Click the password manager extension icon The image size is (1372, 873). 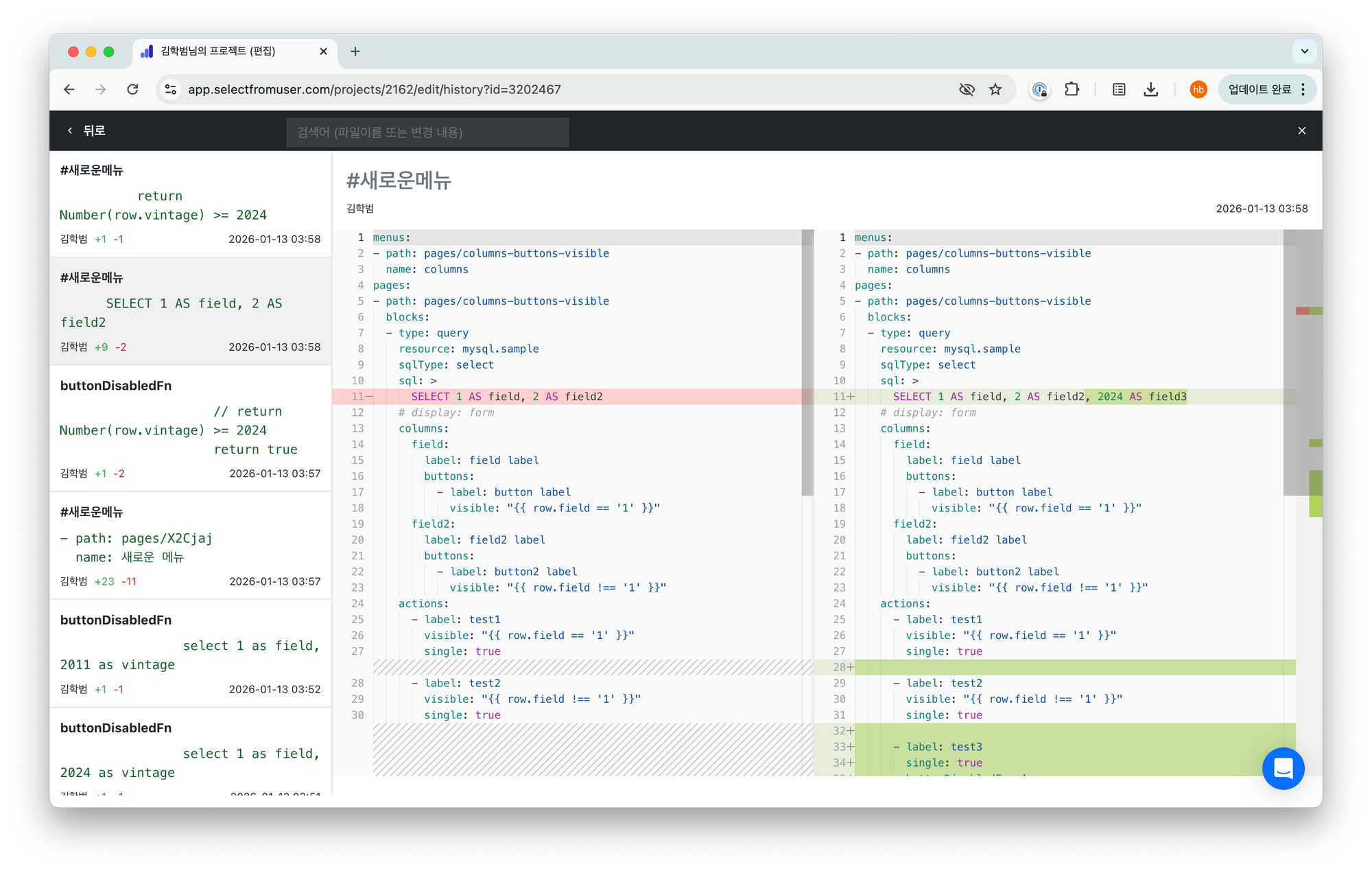click(x=1039, y=89)
